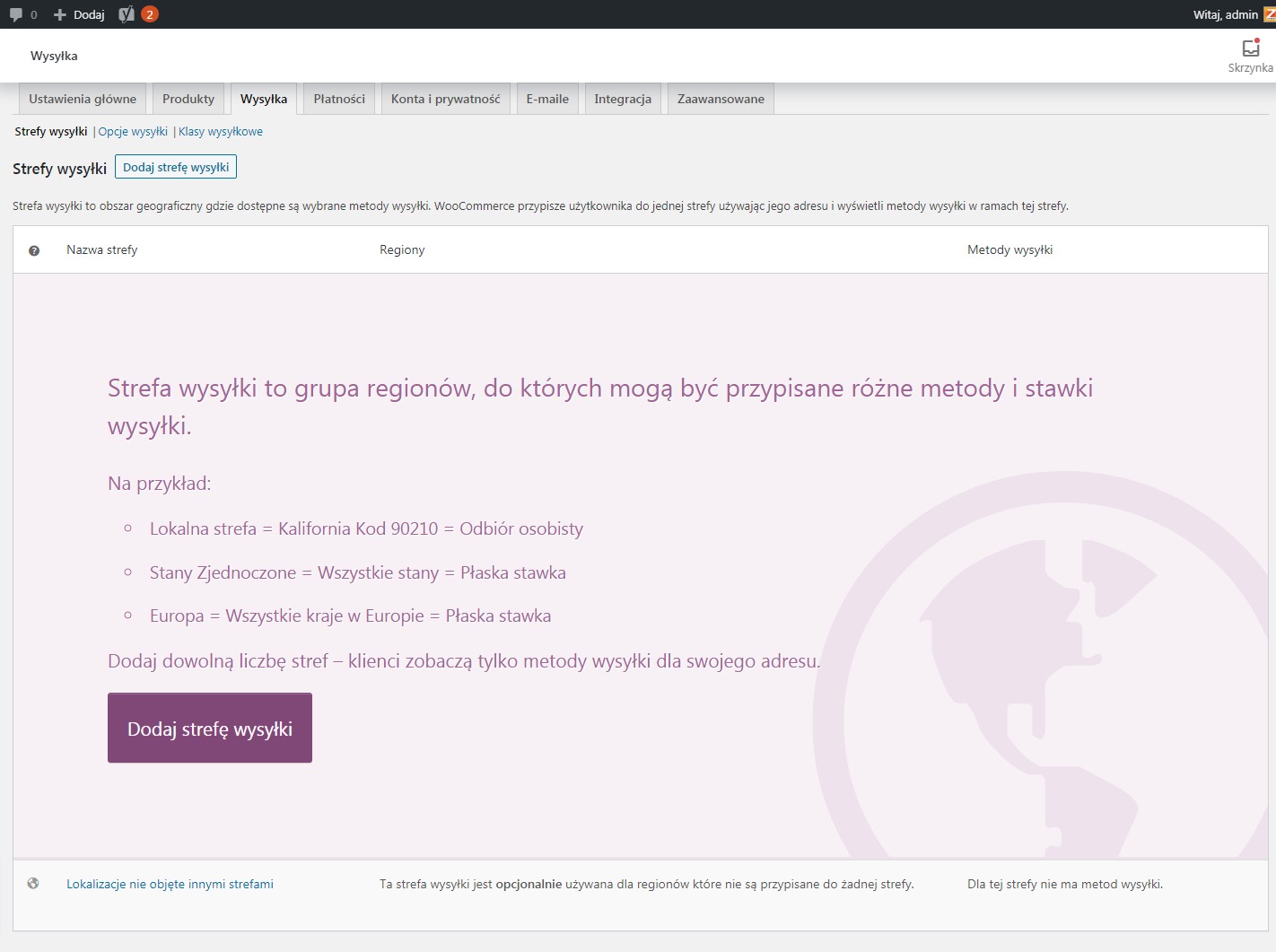
Task: Open Opcje wysyłki link
Action: click(133, 131)
